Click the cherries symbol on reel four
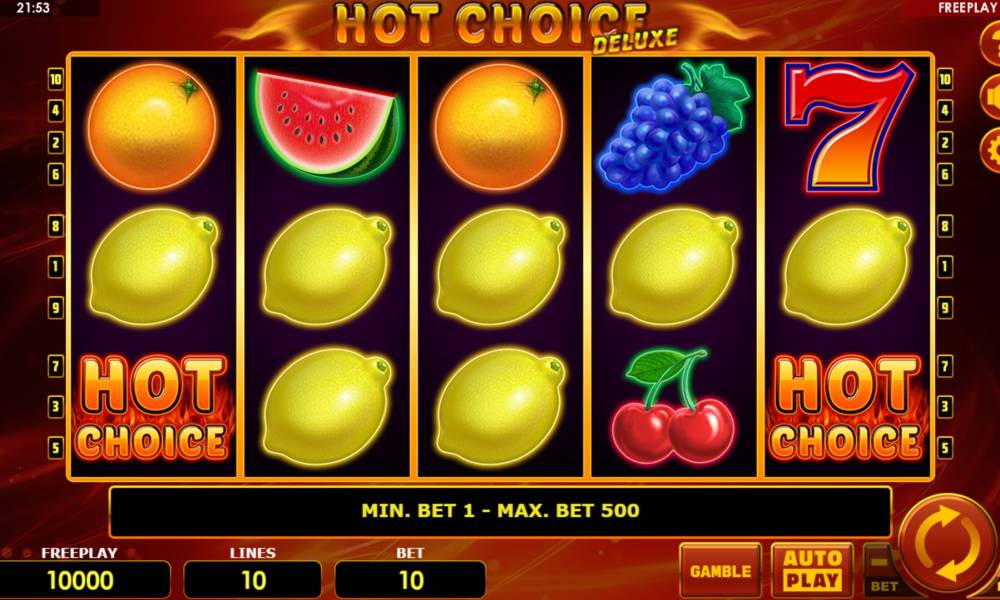Viewport: 1000px width, 600px height. tap(673, 404)
